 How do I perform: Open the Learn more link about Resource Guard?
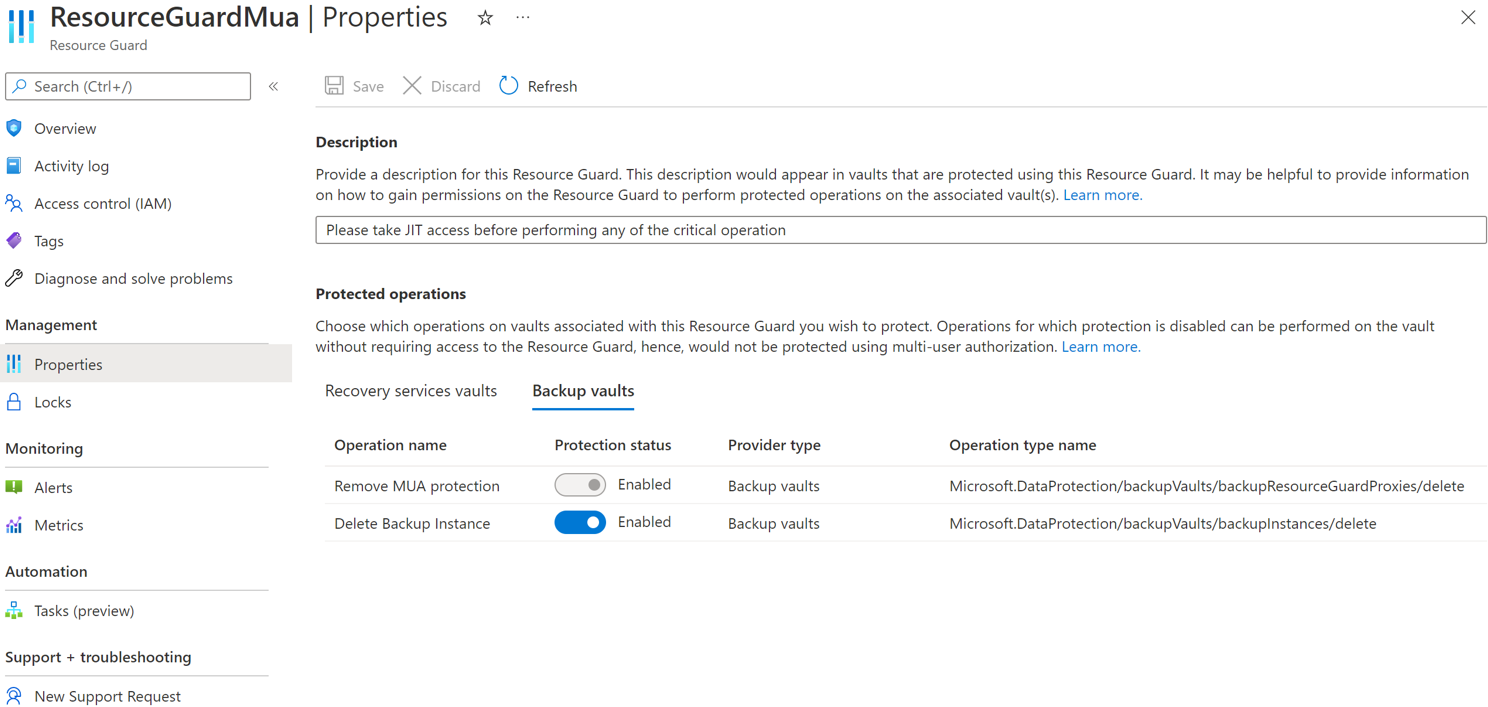pyautogui.click(x=1102, y=195)
